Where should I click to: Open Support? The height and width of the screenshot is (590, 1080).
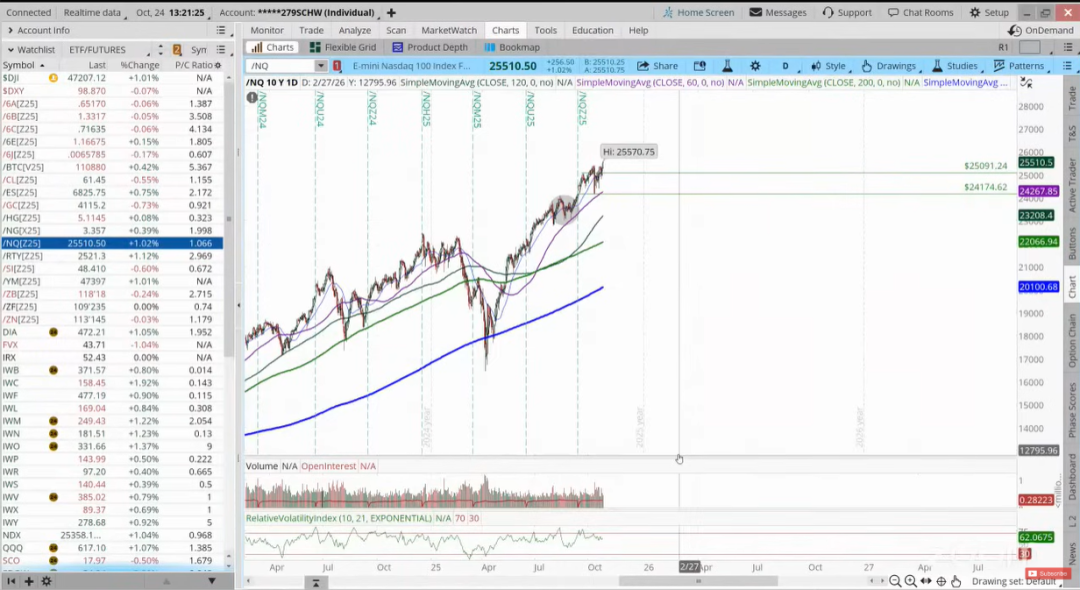coord(847,12)
